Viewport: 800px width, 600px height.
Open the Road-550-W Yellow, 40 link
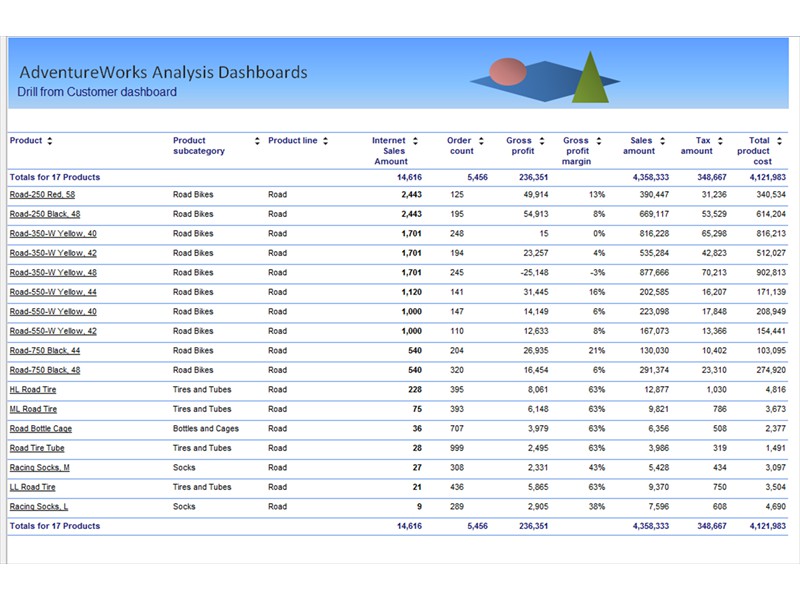(53, 312)
